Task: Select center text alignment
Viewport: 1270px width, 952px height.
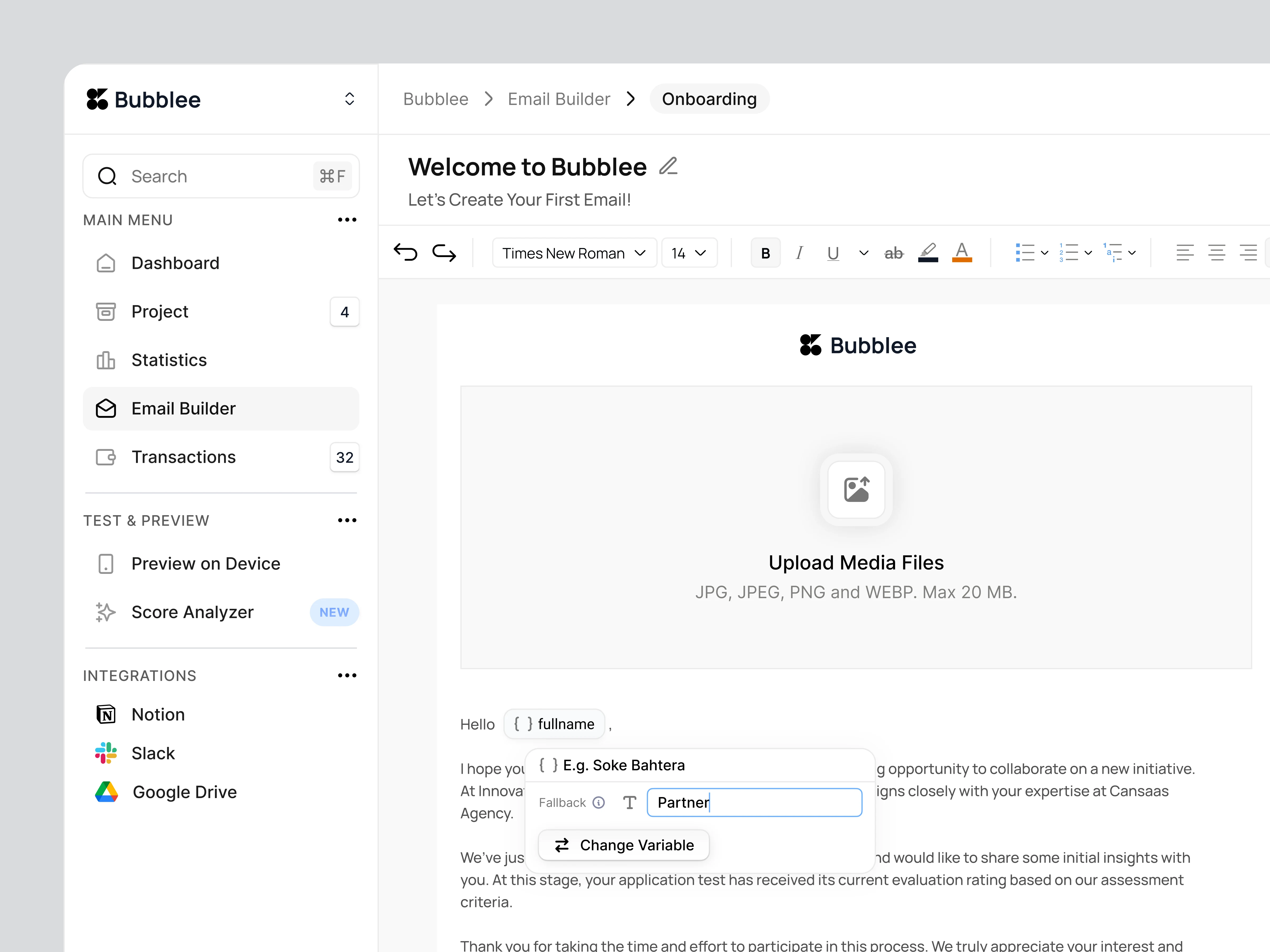Action: coord(1217,253)
